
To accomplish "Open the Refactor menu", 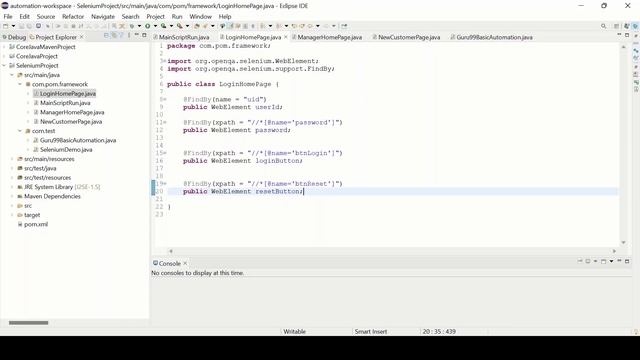I will pyautogui.click(x=73, y=16).
